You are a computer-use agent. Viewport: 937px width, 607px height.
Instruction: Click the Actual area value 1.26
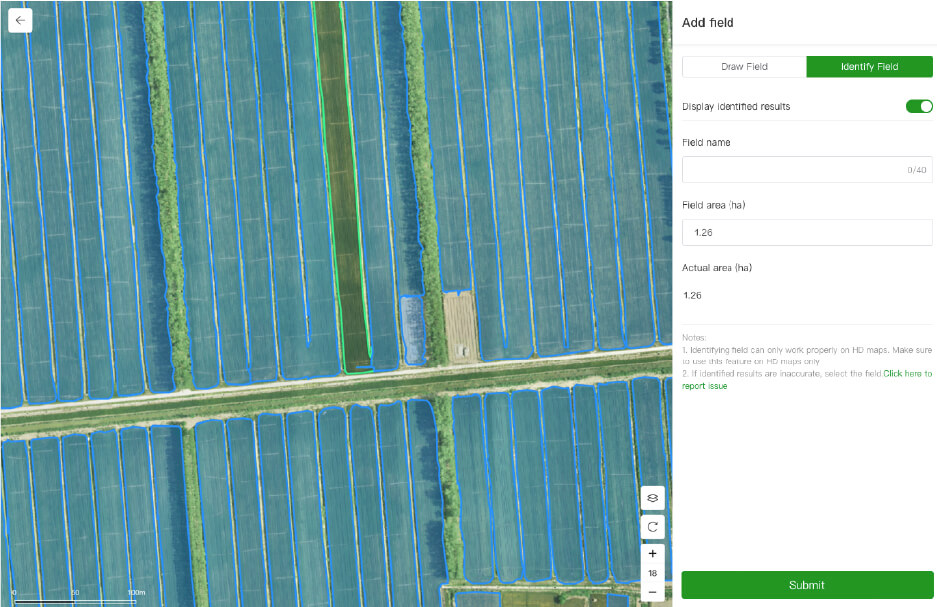point(692,295)
